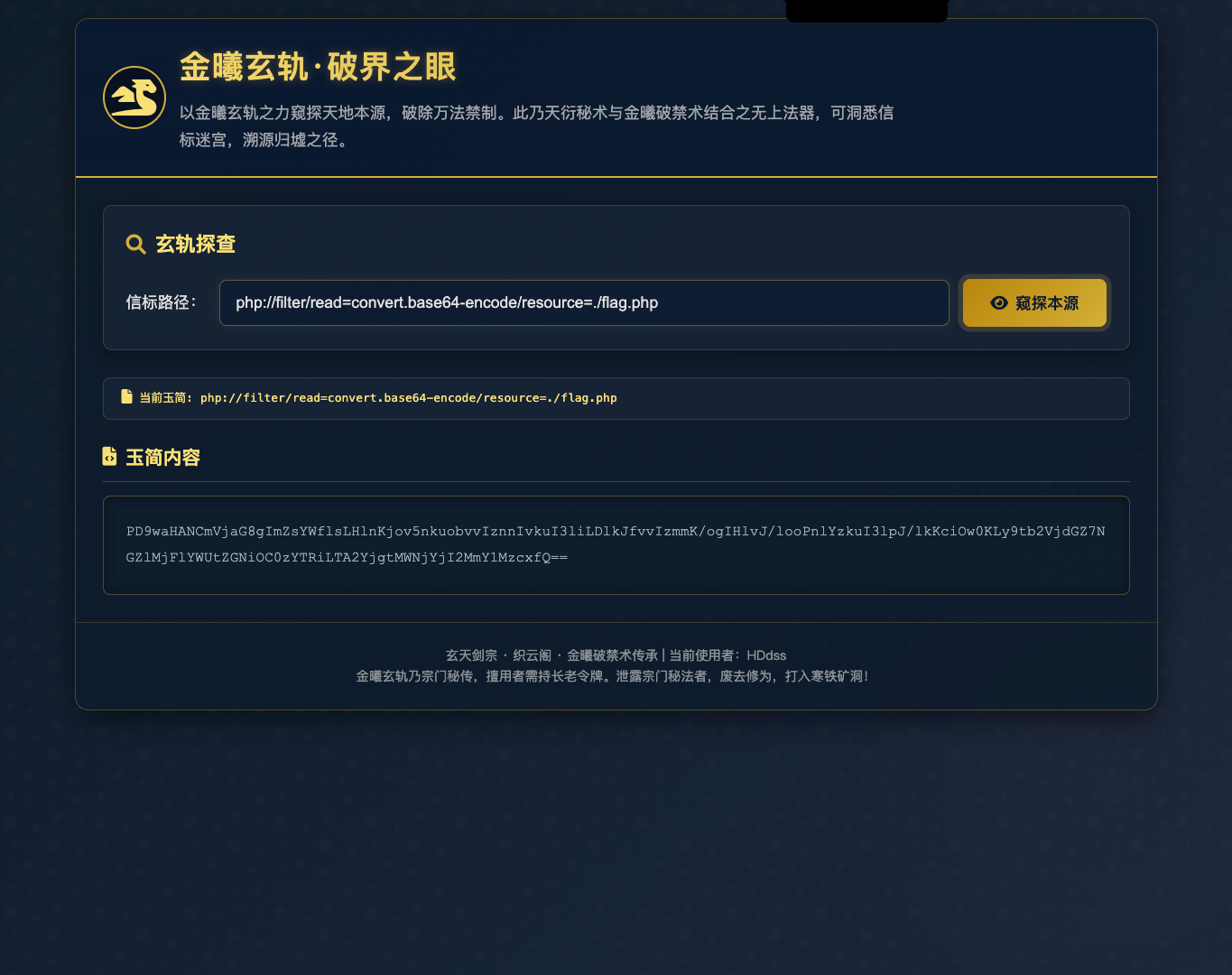This screenshot has height=975, width=1232.
Task: Click the 当前玉简 label text
Action: [164, 398]
